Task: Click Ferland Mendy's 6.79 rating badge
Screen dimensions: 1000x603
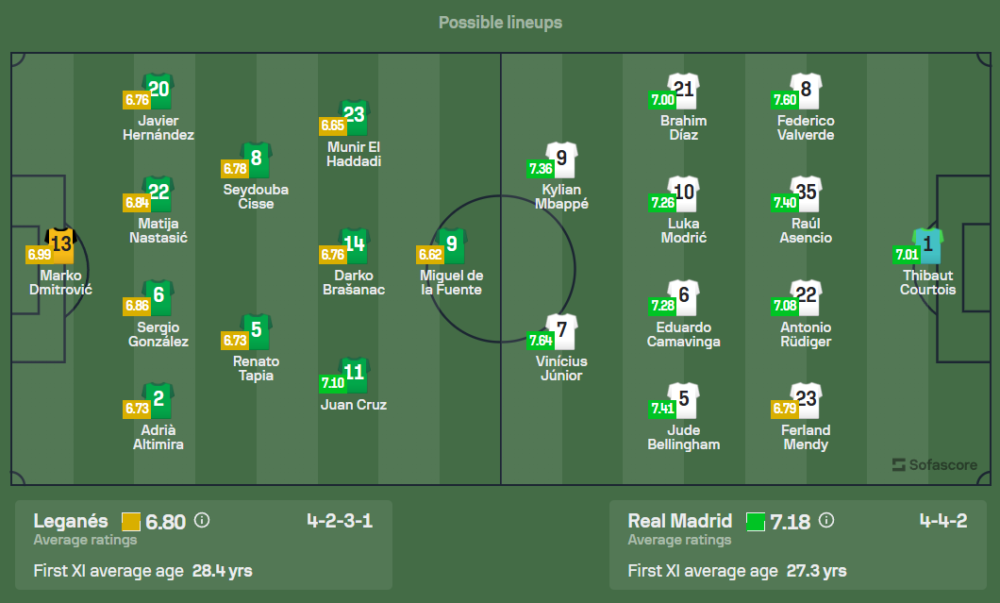Action: click(x=785, y=409)
